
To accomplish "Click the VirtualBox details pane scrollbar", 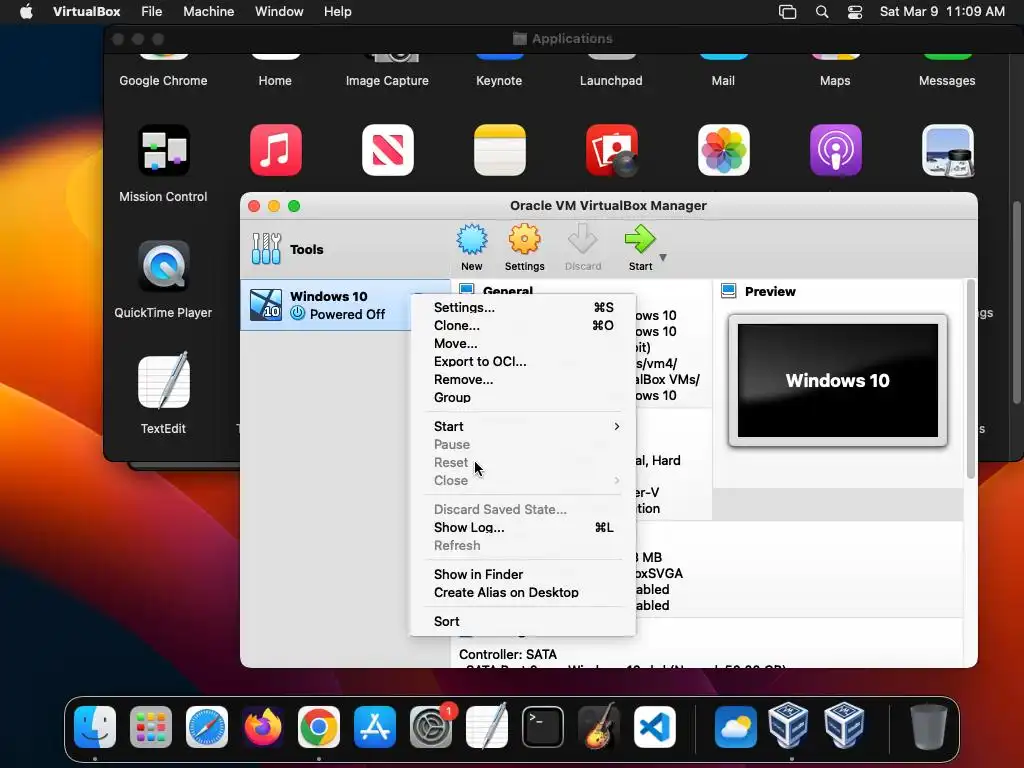I will point(970,379).
